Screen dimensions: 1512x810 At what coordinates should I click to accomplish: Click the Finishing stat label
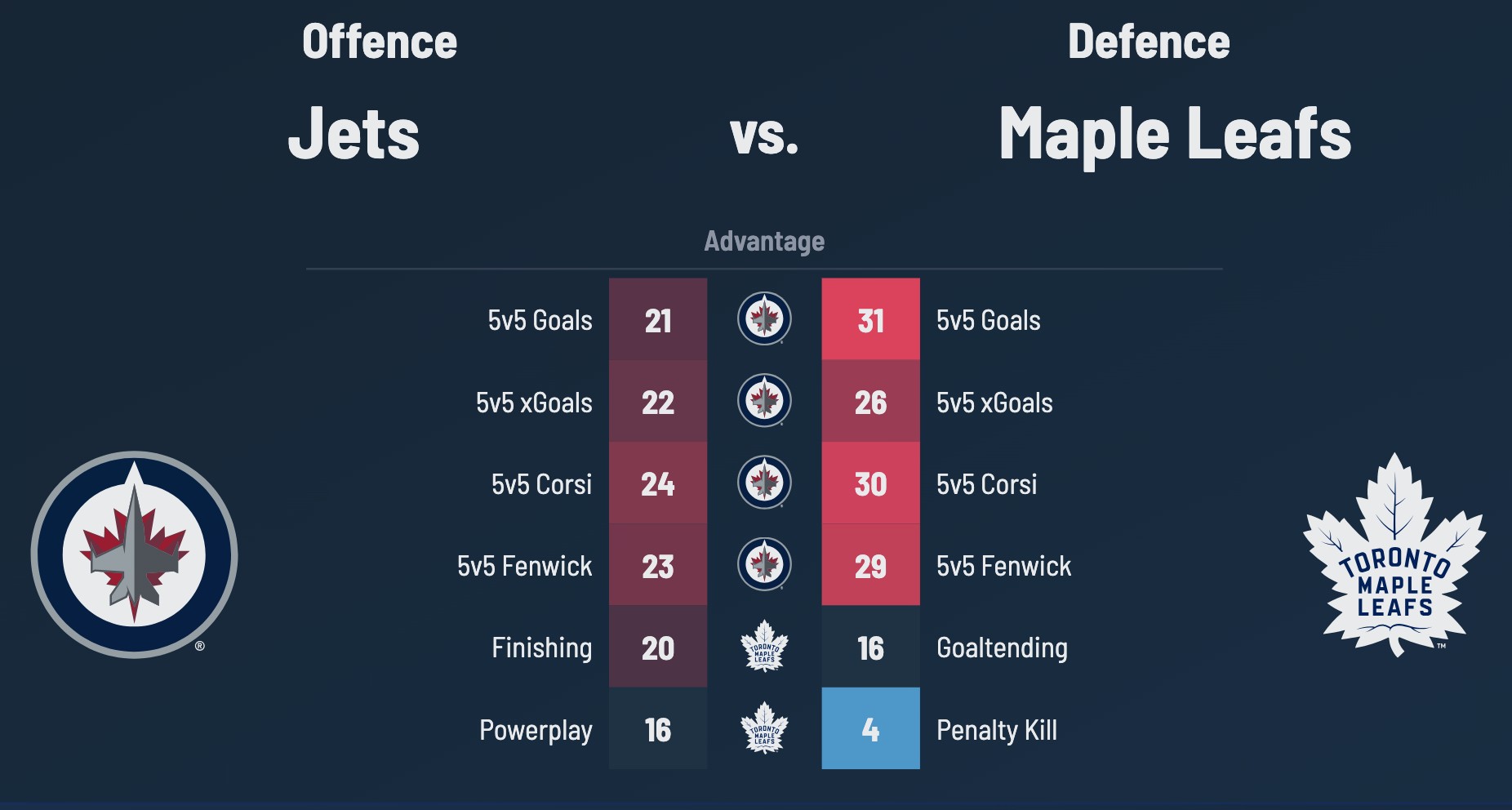(541, 648)
